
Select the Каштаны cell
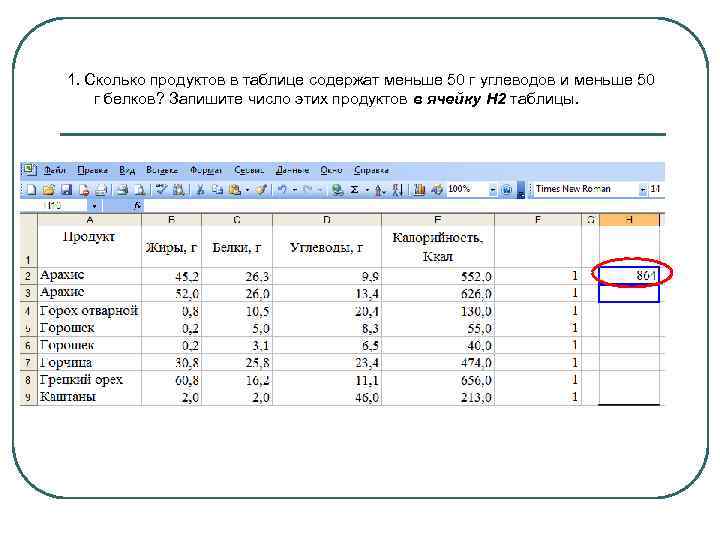tap(90, 397)
